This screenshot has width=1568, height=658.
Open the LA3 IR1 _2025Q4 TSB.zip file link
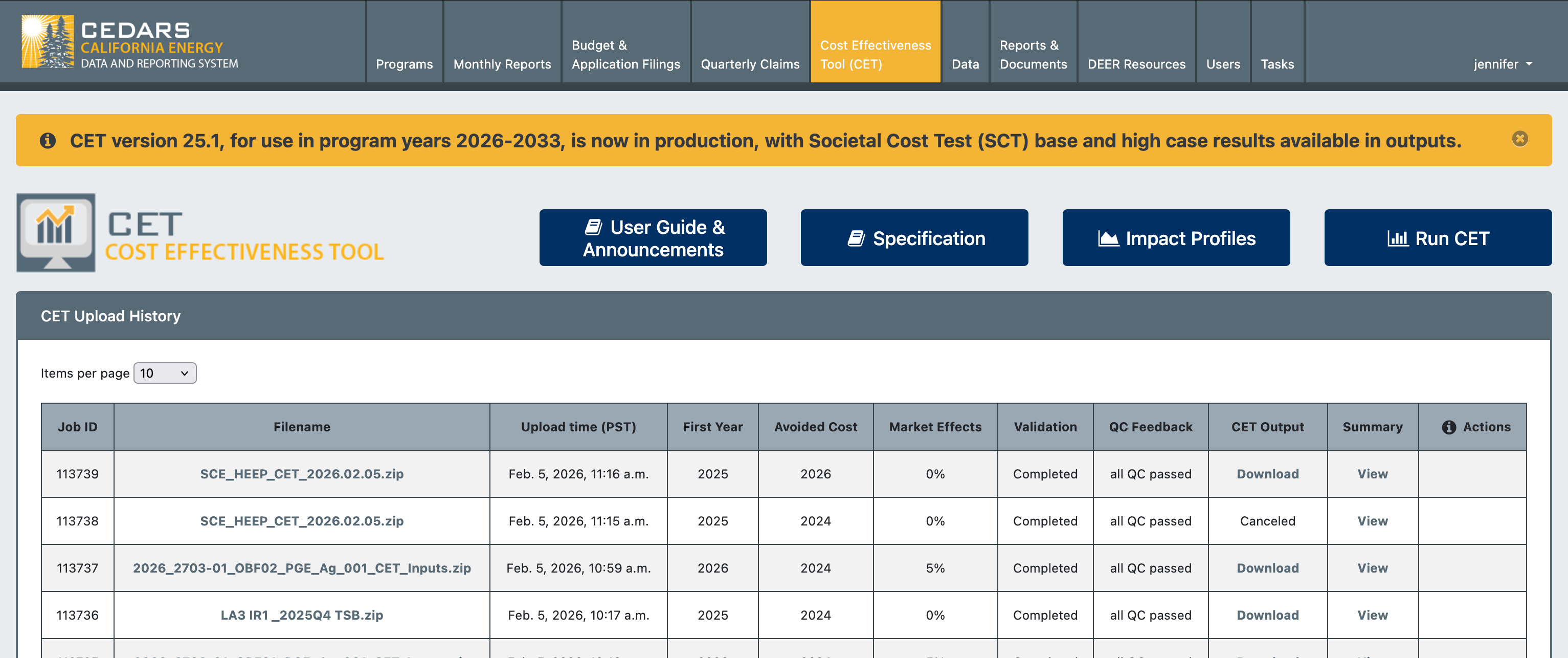tap(302, 616)
